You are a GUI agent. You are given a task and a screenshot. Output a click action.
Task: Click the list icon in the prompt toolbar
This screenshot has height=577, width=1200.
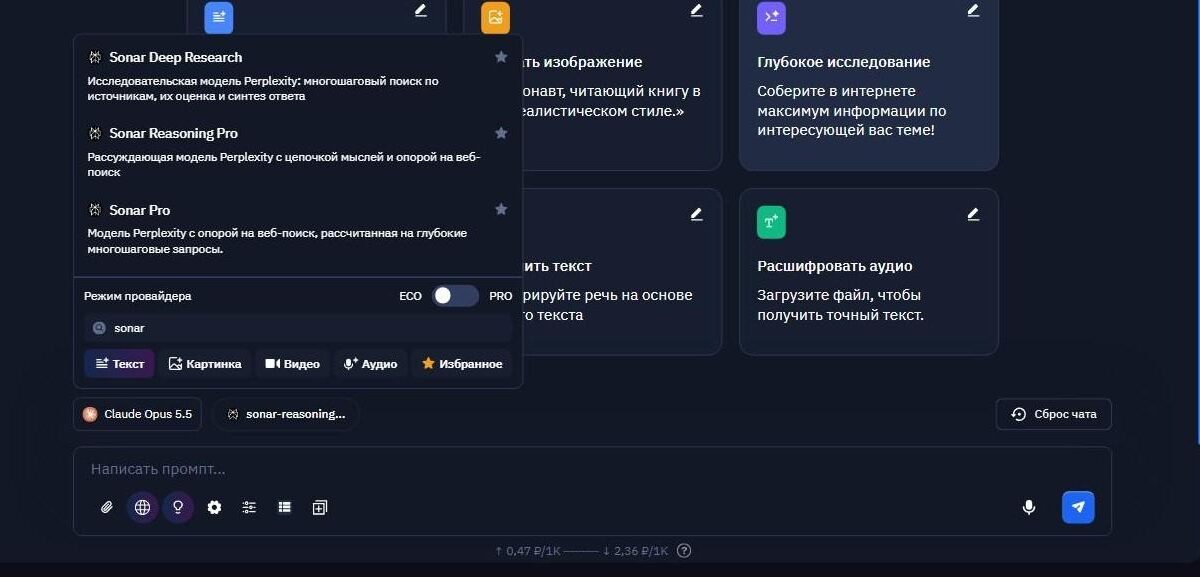point(285,508)
